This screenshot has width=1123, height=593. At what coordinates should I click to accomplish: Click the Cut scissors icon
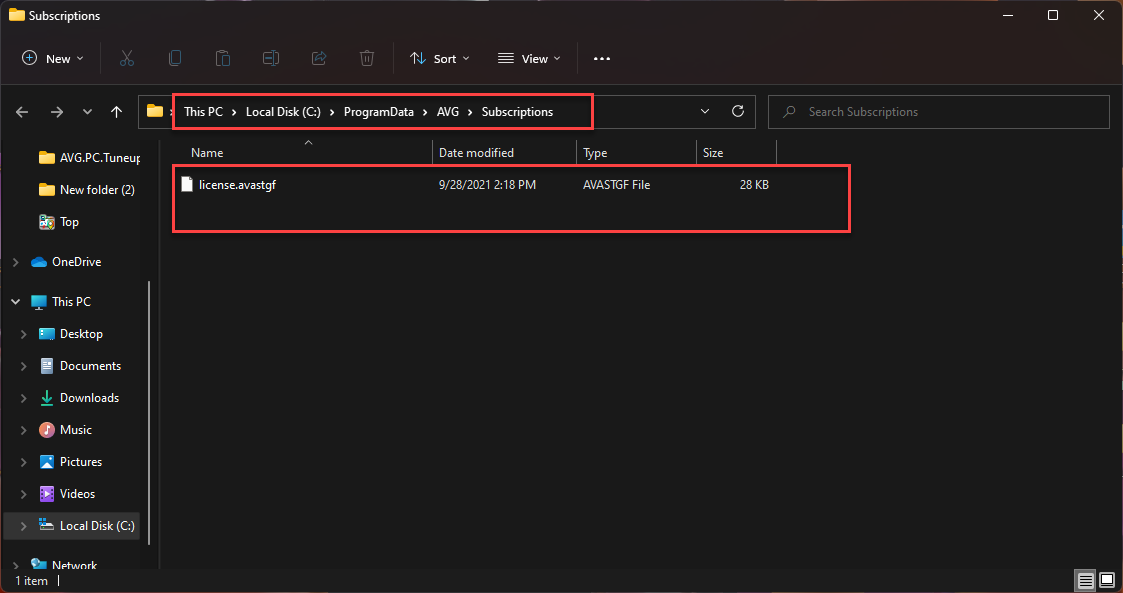(127, 59)
